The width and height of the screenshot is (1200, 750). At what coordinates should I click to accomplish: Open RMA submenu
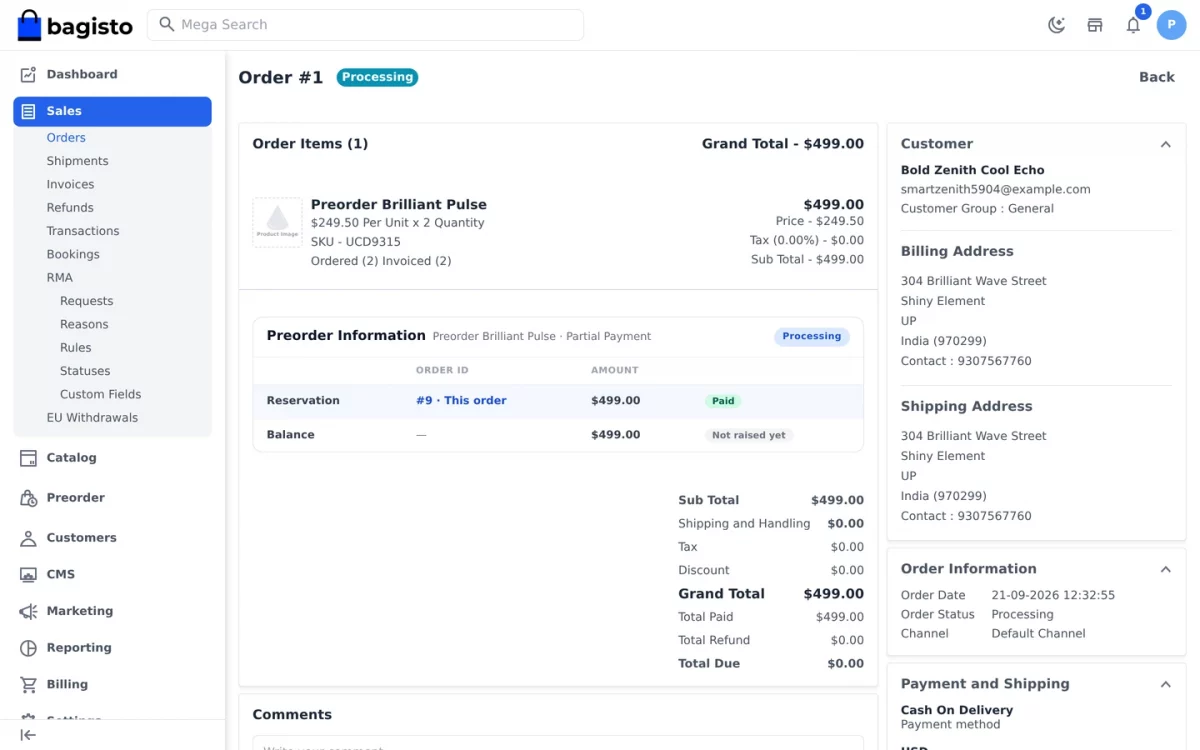pyautogui.click(x=59, y=278)
